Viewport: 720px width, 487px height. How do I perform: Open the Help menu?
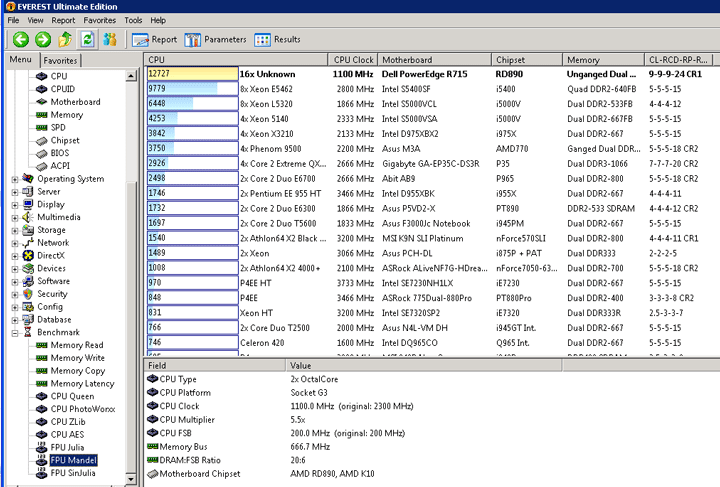point(158,20)
